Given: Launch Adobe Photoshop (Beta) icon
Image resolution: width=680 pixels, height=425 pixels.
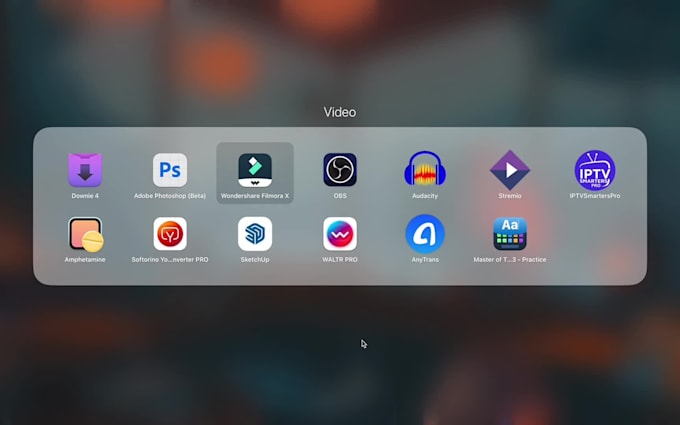Looking at the screenshot, I should (x=170, y=170).
